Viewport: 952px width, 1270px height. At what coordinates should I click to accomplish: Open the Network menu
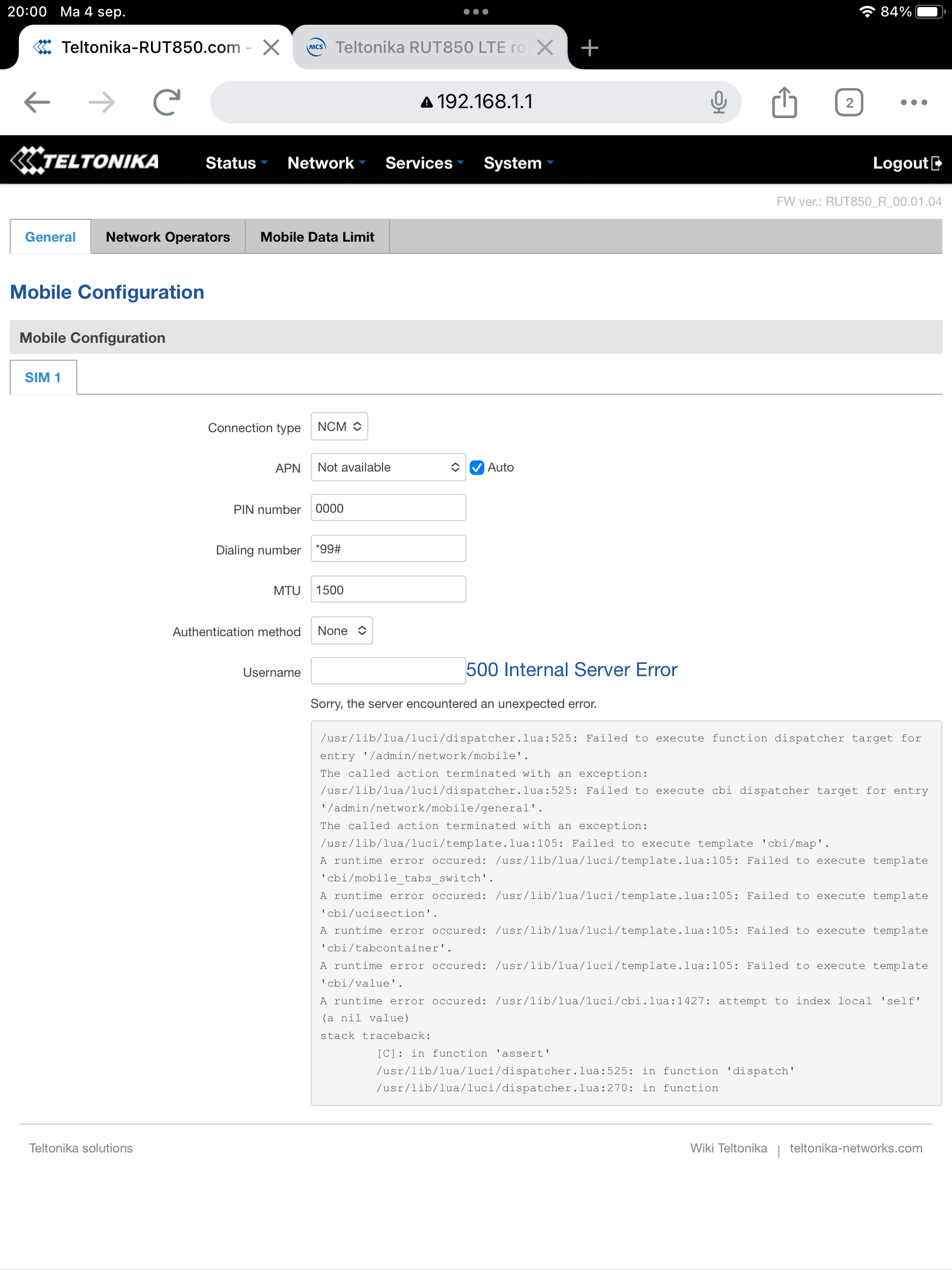coord(326,163)
